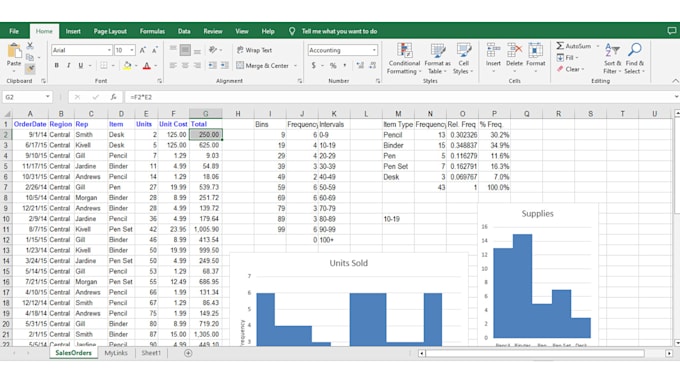Image resolution: width=680 pixels, height=383 pixels.
Task: Switch to the Data tab
Action: (184, 31)
